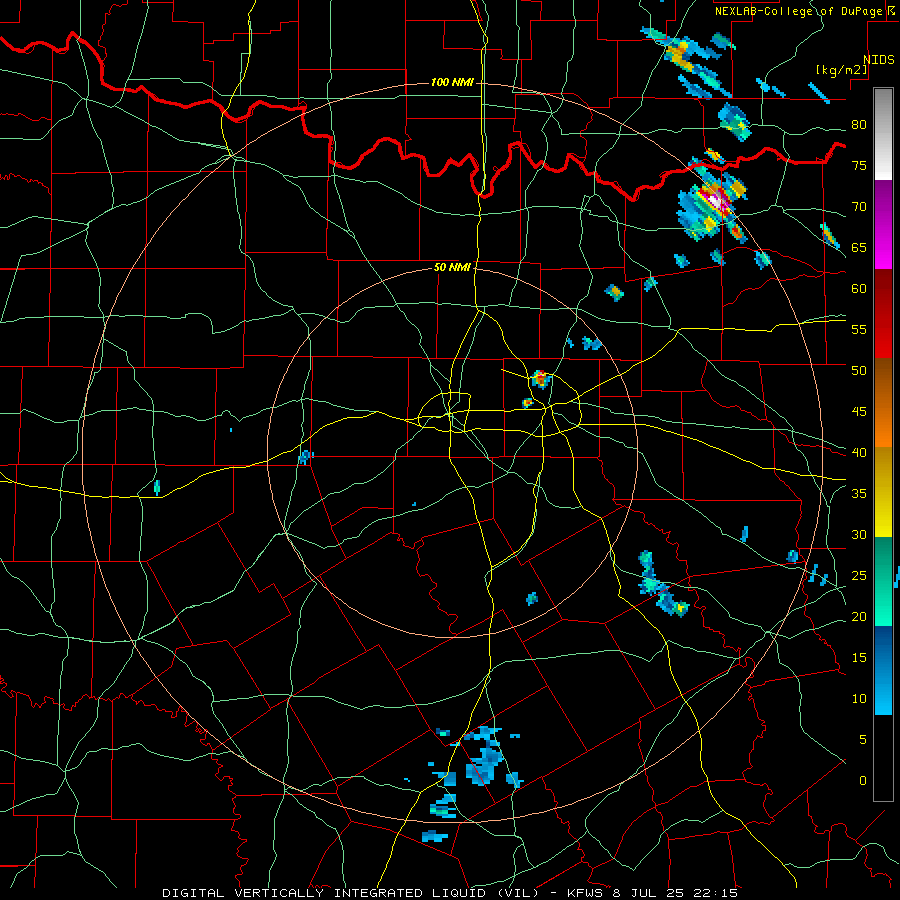Pick the orange segment of the color bar
Image resolution: width=900 pixels, height=900 pixels.
pos(883,425)
